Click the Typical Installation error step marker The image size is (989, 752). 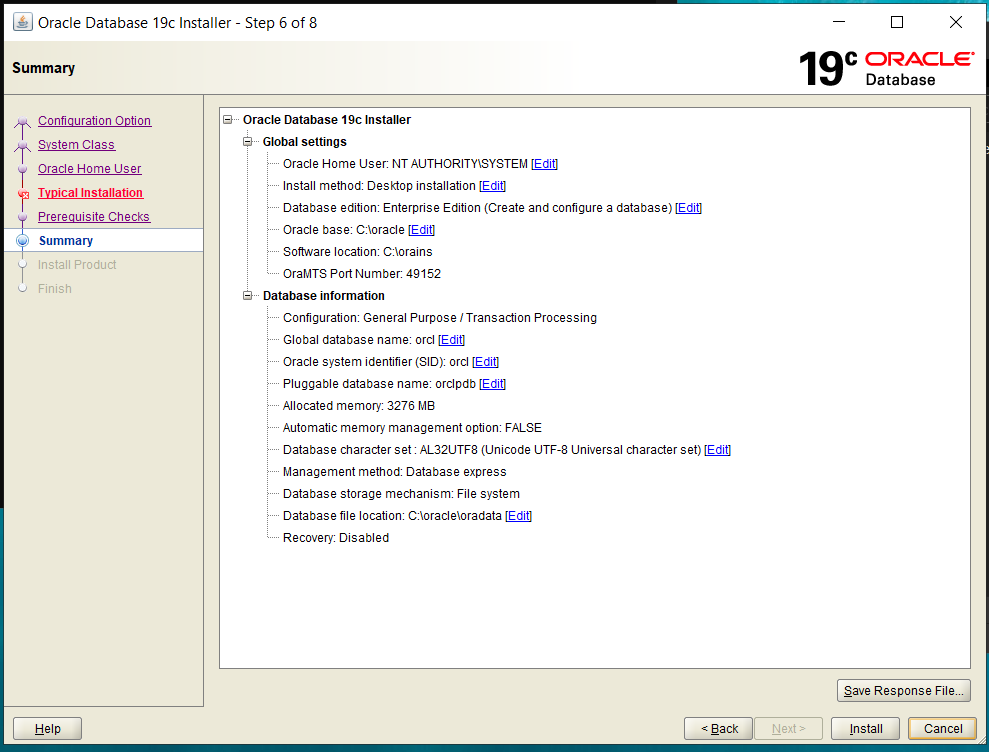[x=23, y=194]
